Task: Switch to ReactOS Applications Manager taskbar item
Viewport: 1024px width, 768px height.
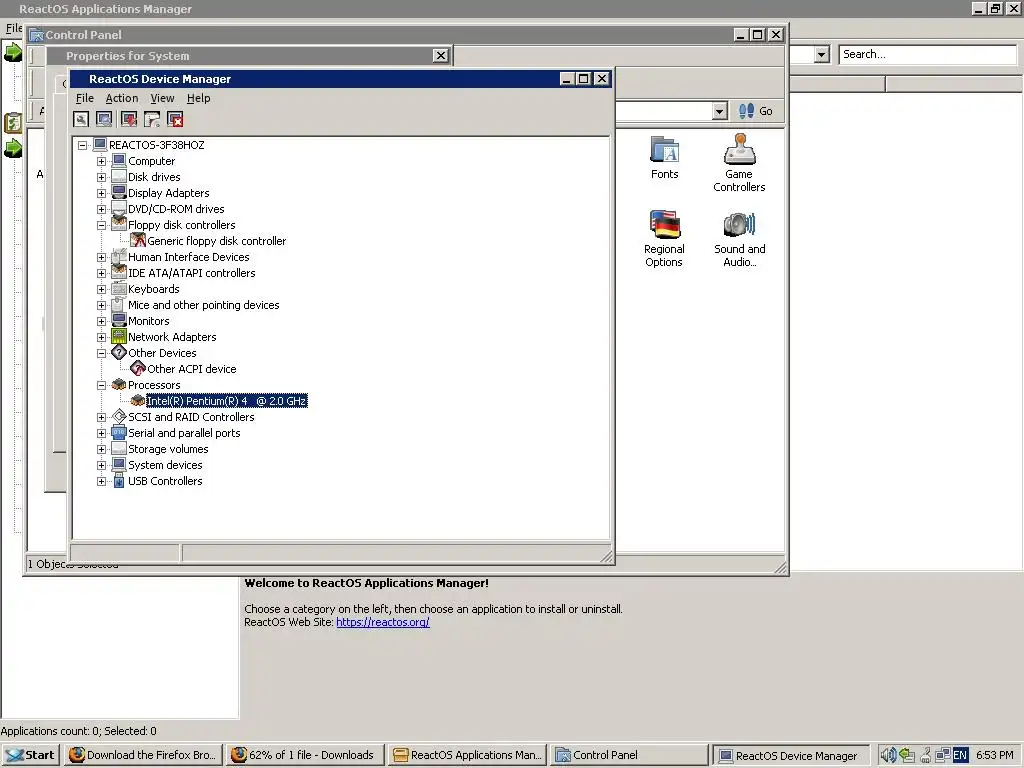Action: pyautogui.click(x=468, y=755)
